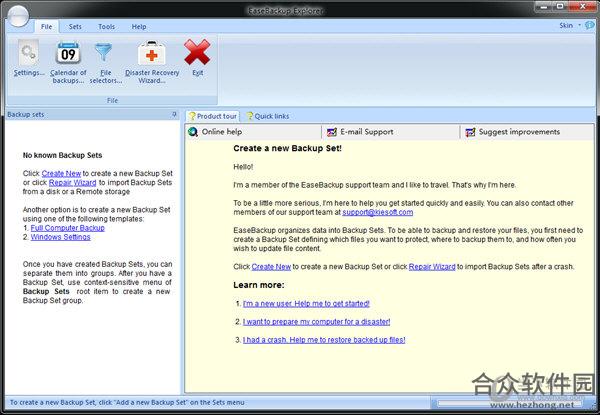
Task: Click Repair Wizard link in left panel
Action: (73, 182)
